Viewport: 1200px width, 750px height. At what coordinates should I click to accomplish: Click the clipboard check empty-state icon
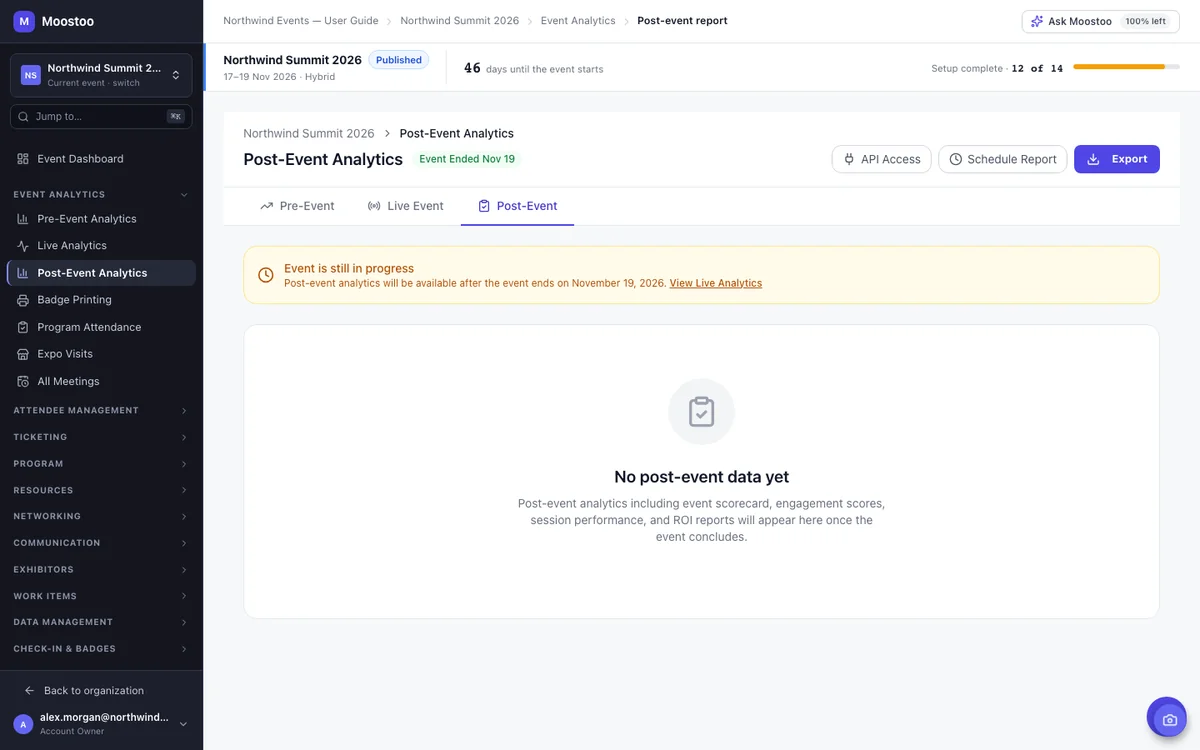click(x=701, y=412)
